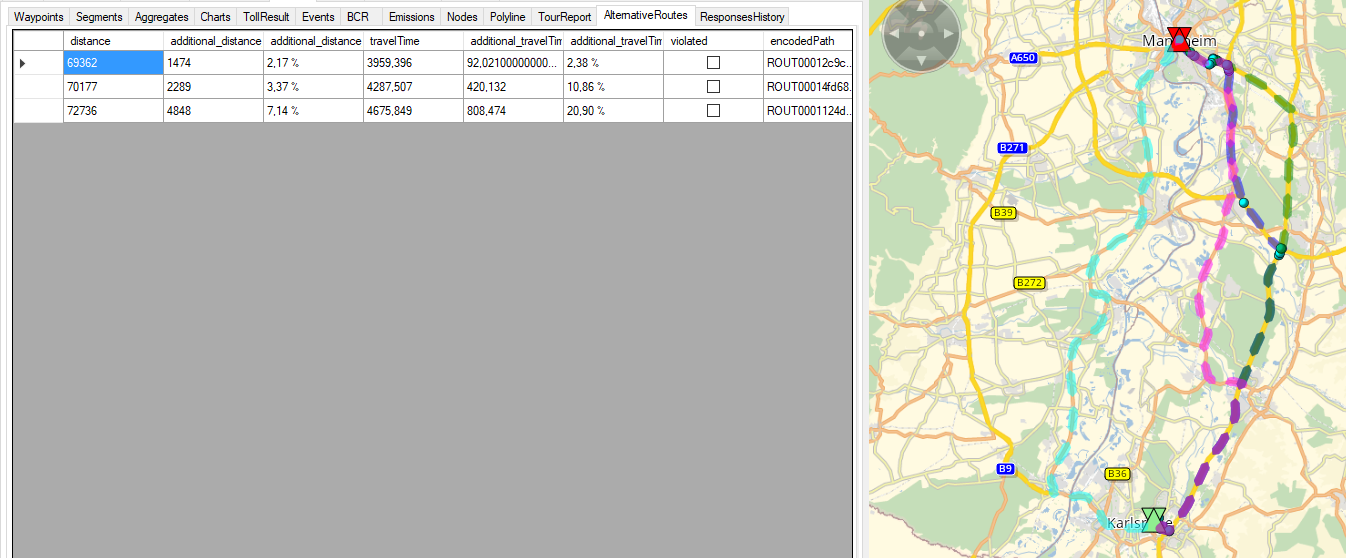Screen dimensions: 1346x558
Task: Sort table by distance column header
Action: click(x=112, y=41)
